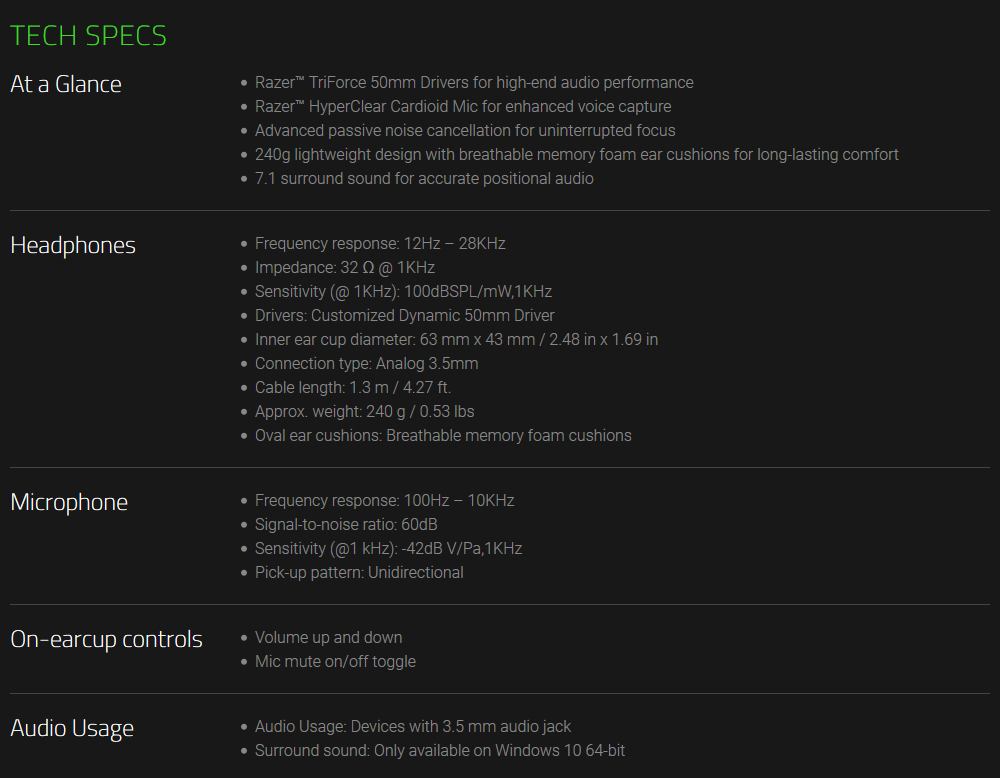Click the 7.1 surround sound line
Image resolution: width=1000 pixels, height=778 pixels.
coord(424,179)
